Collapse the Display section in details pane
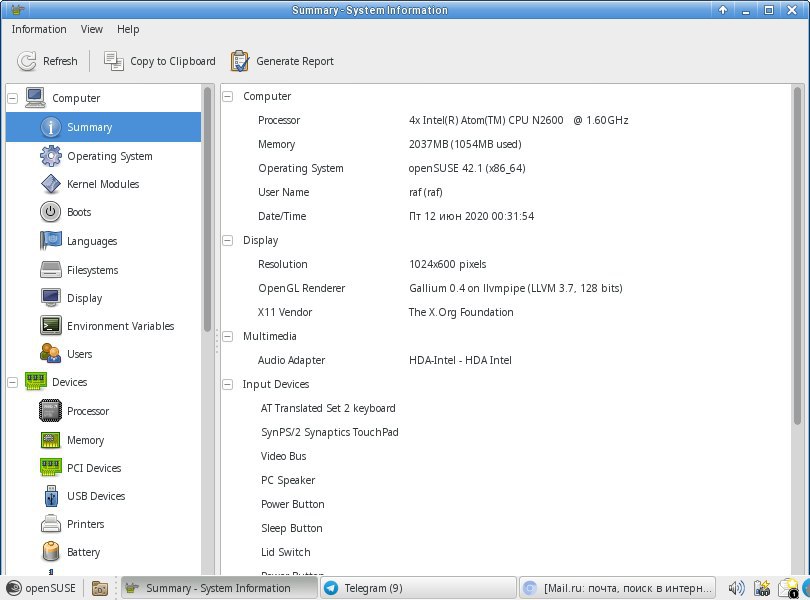Viewport: 810px width, 600px height. (227, 240)
